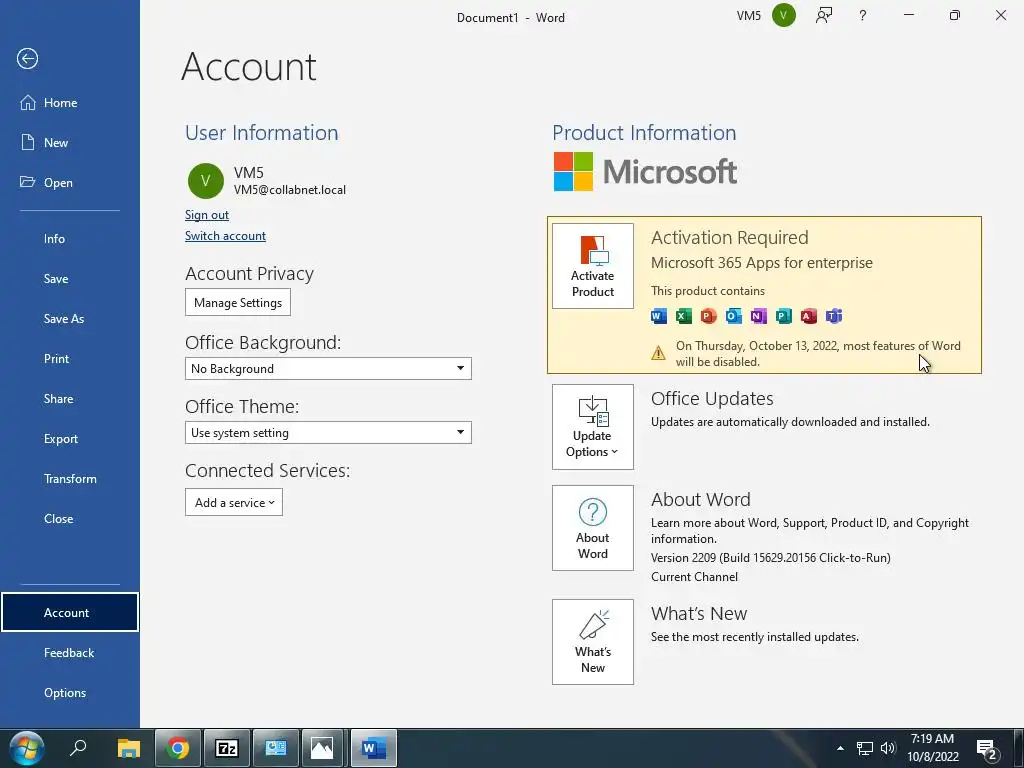Click the What's New button
Image resolution: width=1024 pixels, height=768 pixels.
(592, 642)
